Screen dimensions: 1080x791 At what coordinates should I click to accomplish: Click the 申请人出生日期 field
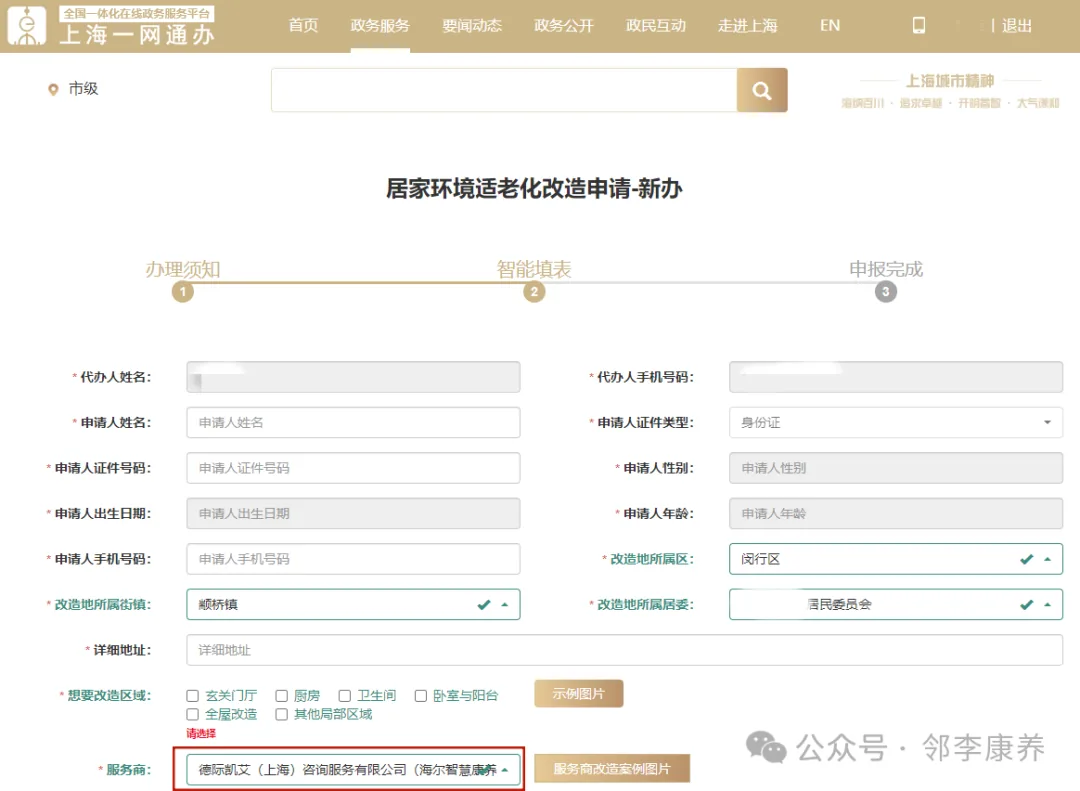point(353,513)
